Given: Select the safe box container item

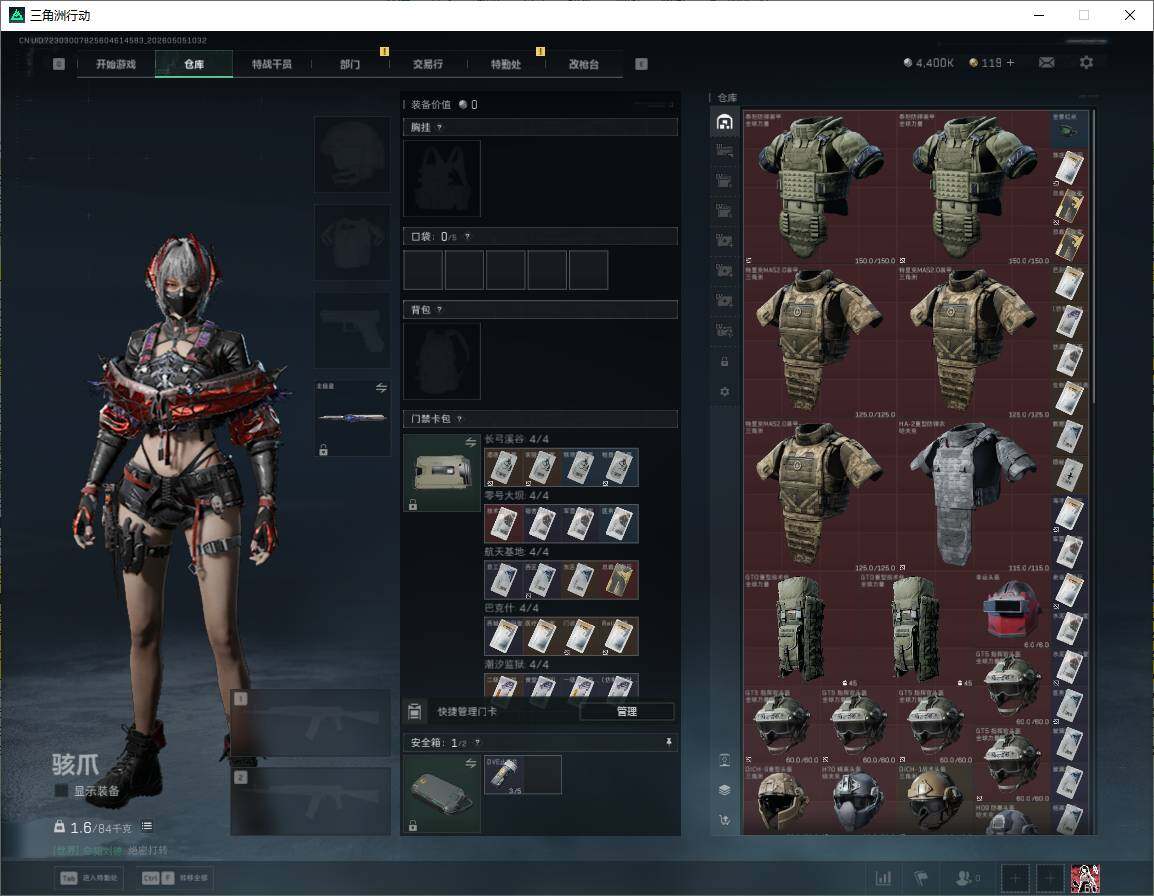Looking at the screenshot, I should [x=442, y=794].
